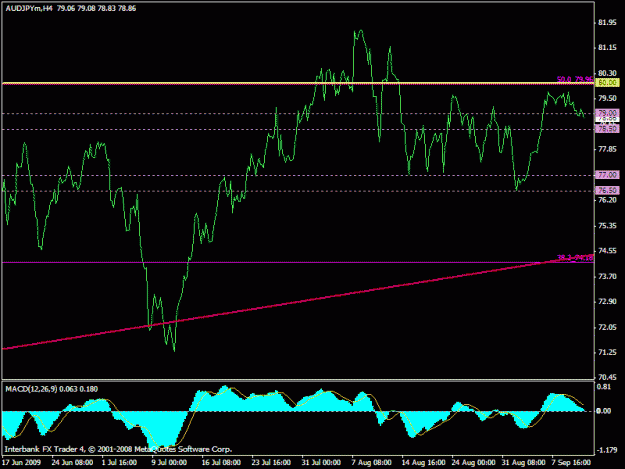Click the 38.2 74.18 Fibonacci level label

(x=575, y=258)
